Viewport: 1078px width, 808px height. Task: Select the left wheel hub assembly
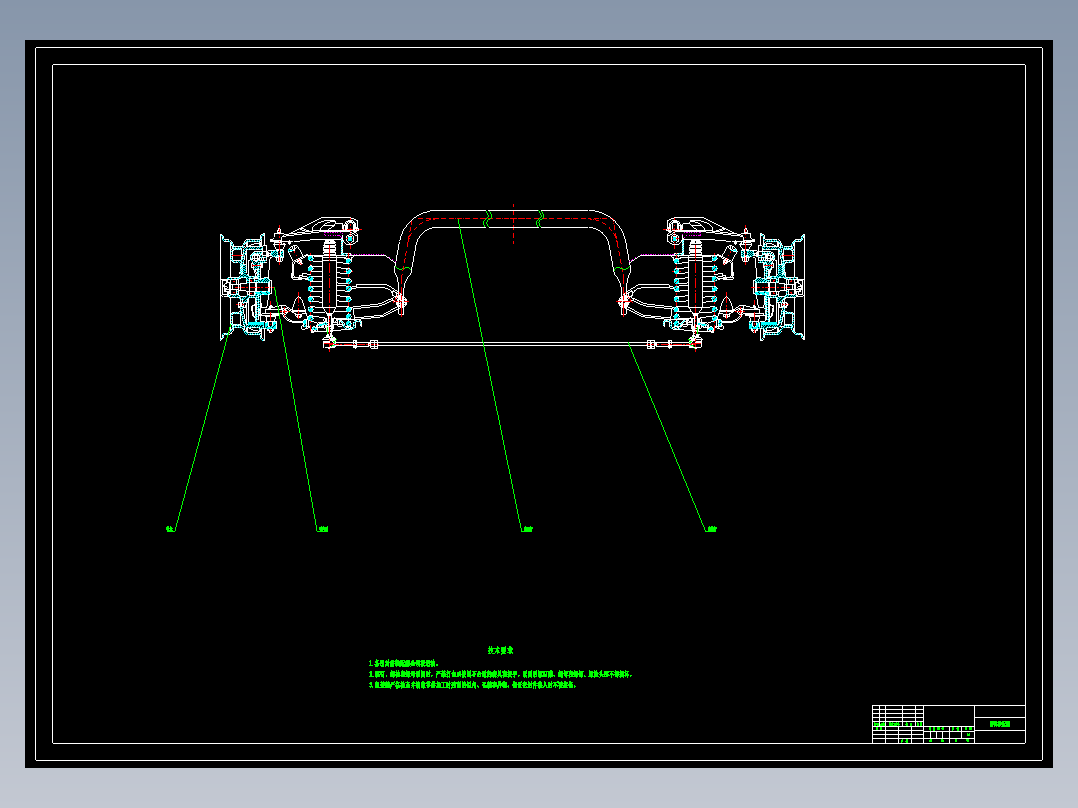pyautogui.click(x=245, y=287)
